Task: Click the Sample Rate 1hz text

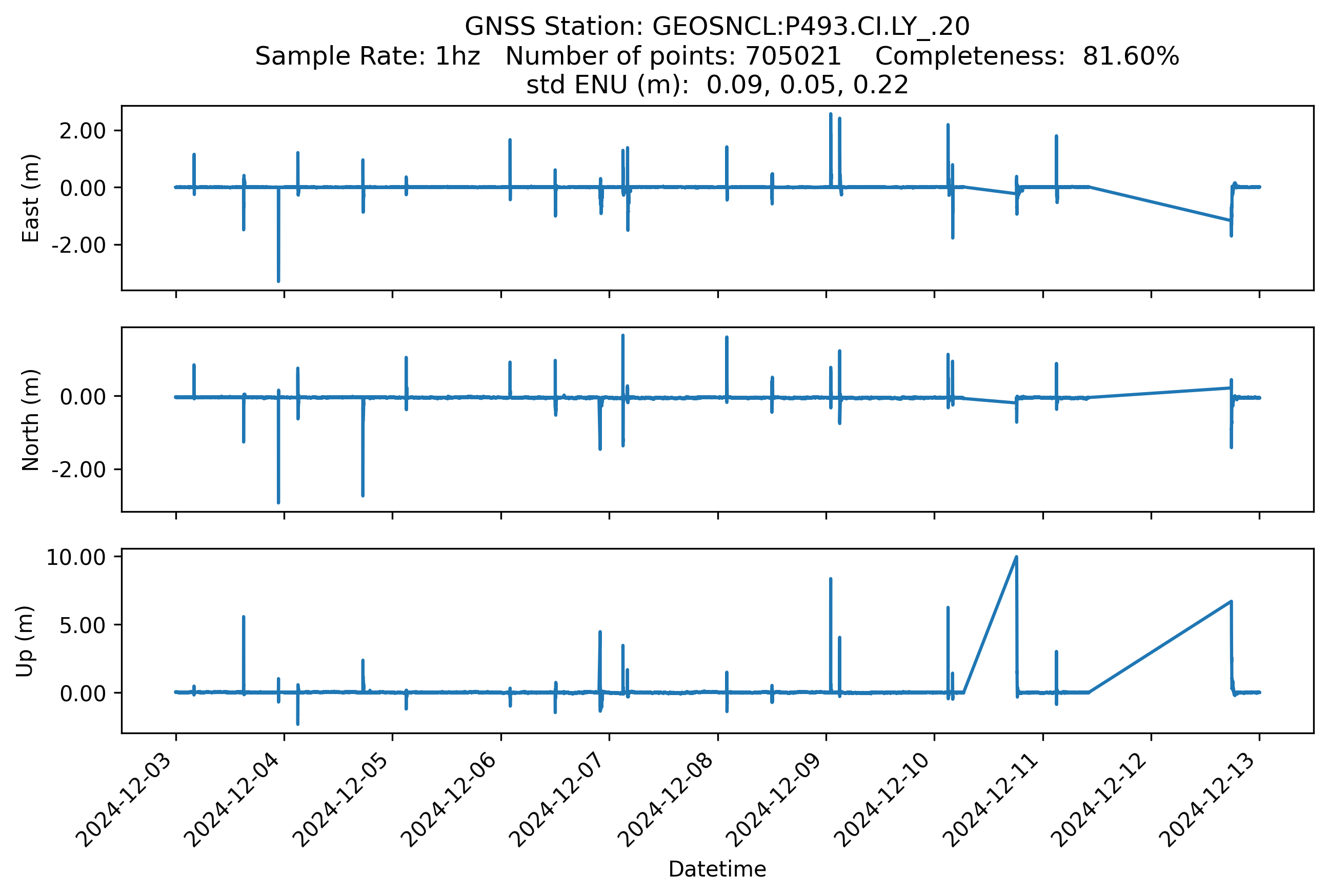Action: 367,56
